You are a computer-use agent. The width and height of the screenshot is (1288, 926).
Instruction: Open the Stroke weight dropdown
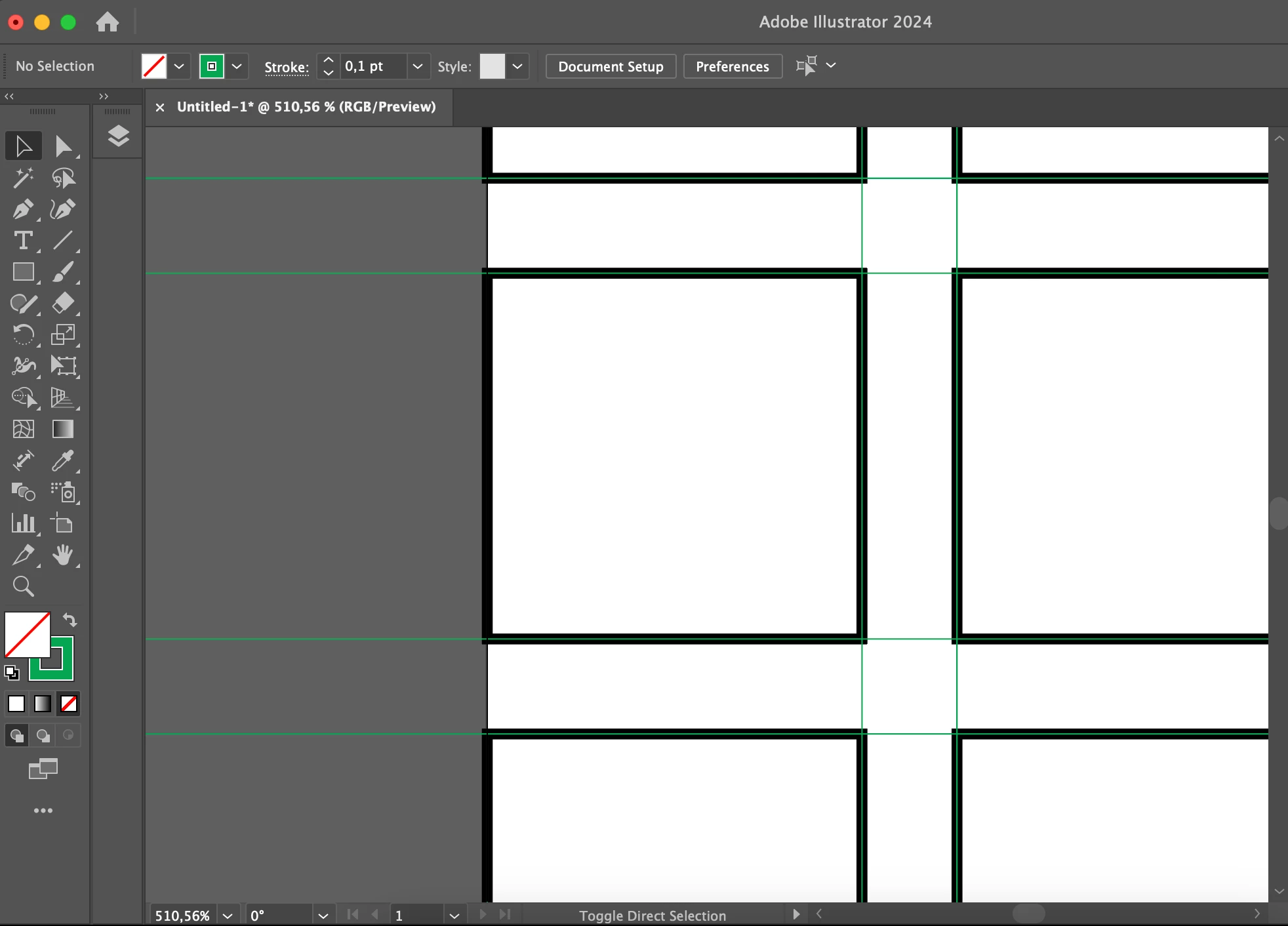[417, 66]
